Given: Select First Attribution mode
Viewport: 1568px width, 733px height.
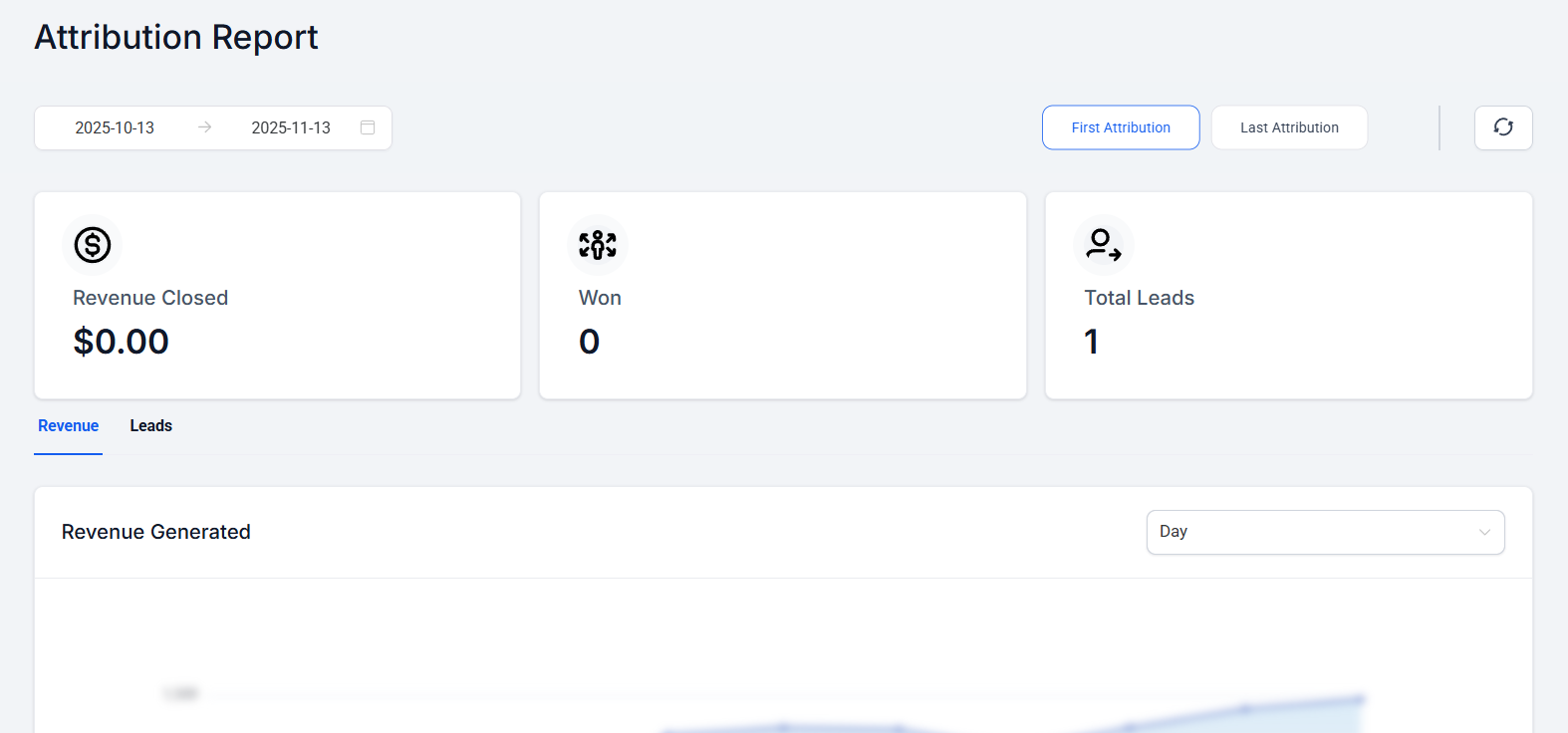Looking at the screenshot, I should click(x=1121, y=127).
